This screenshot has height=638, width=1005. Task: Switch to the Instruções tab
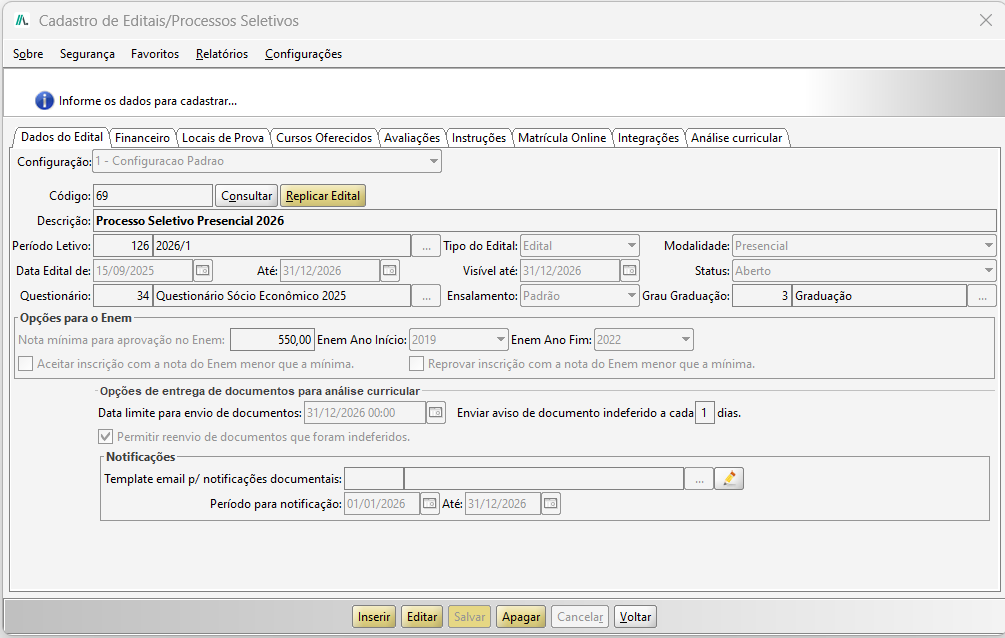pyautogui.click(x=479, y=138)
